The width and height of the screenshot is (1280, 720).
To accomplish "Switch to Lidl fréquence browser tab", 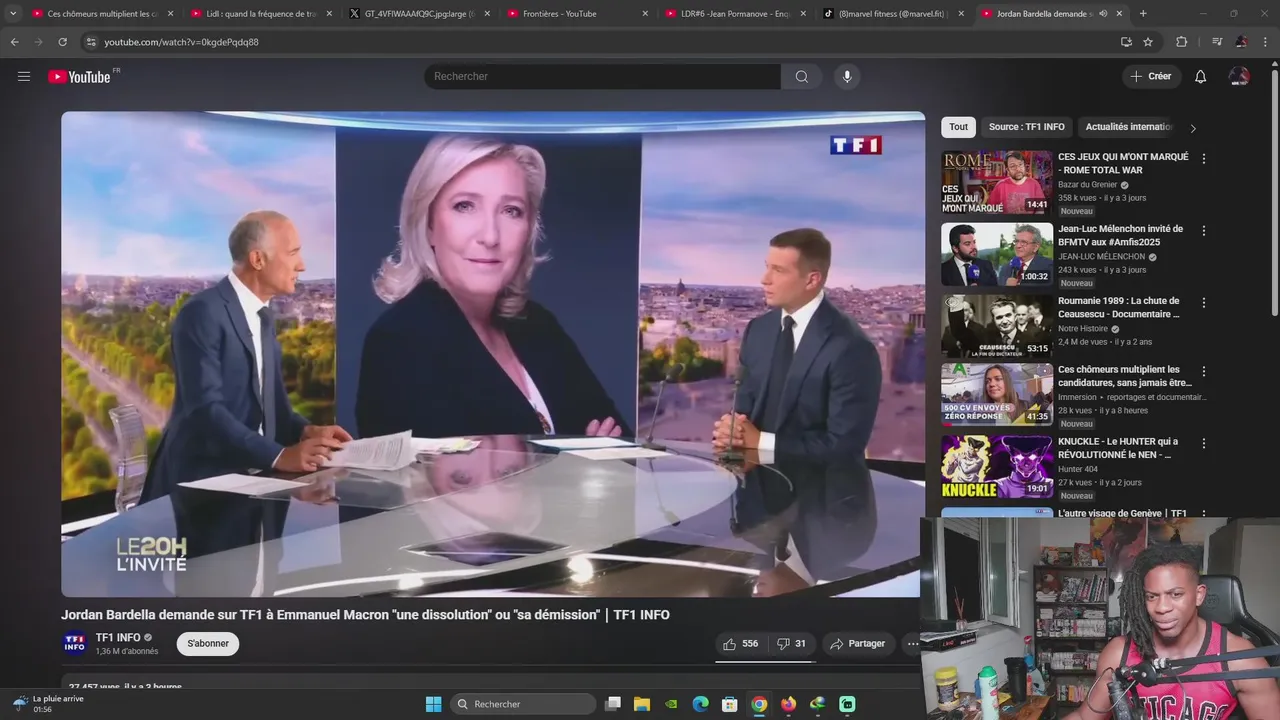I will tap(260, 14).
